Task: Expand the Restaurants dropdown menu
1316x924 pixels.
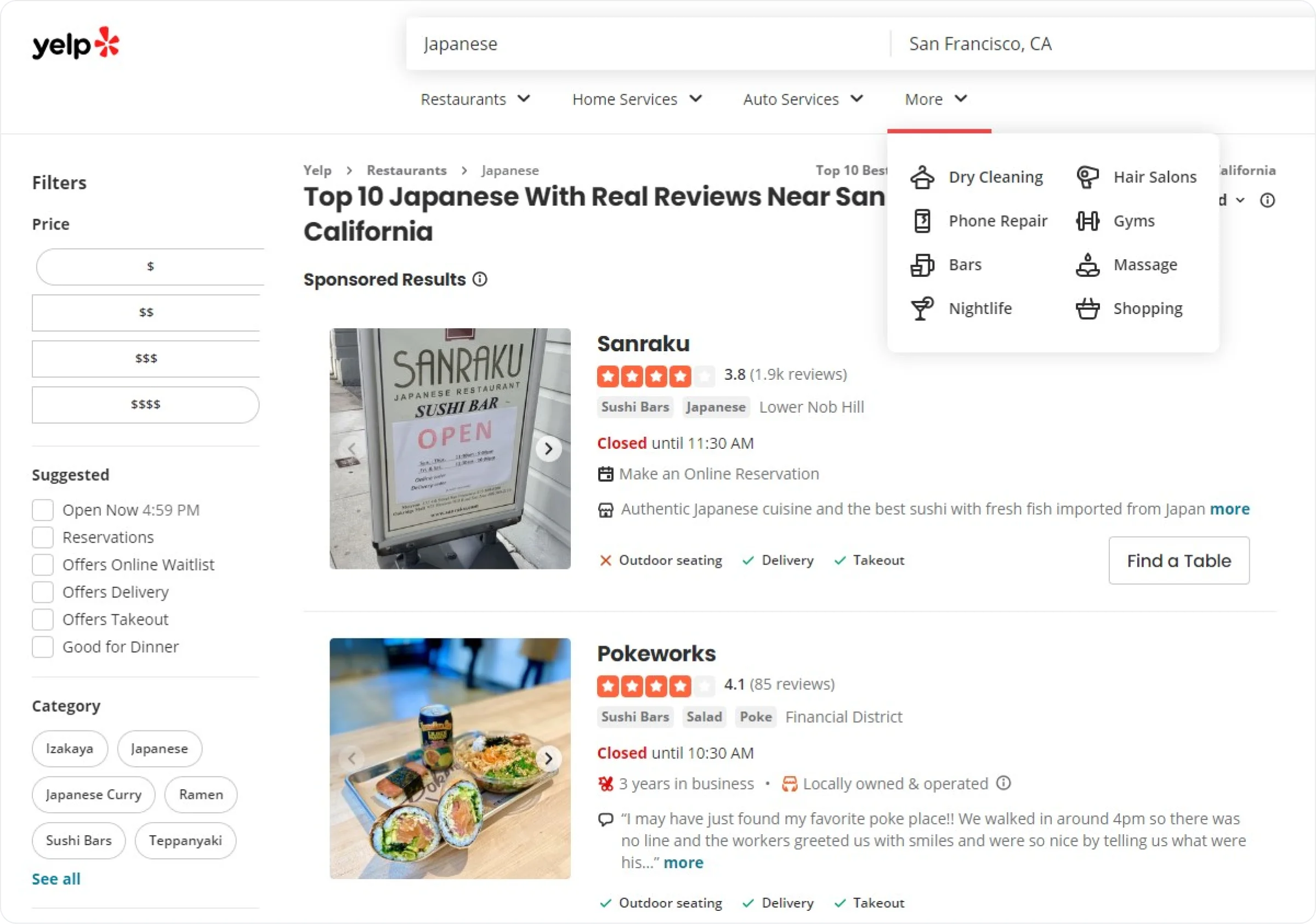Action: click(475, 99)
